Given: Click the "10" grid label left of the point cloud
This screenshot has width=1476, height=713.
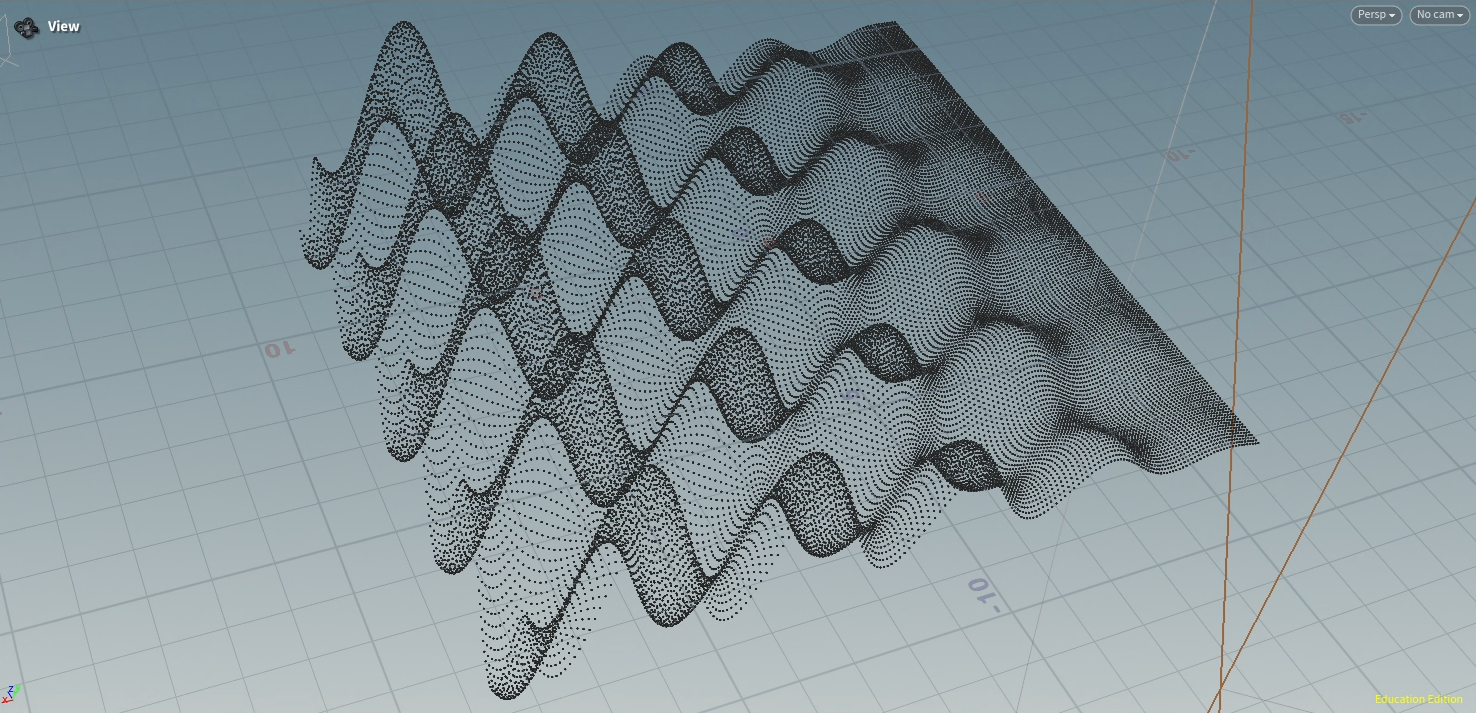Looking at the screenshot, I should point(279,349).
